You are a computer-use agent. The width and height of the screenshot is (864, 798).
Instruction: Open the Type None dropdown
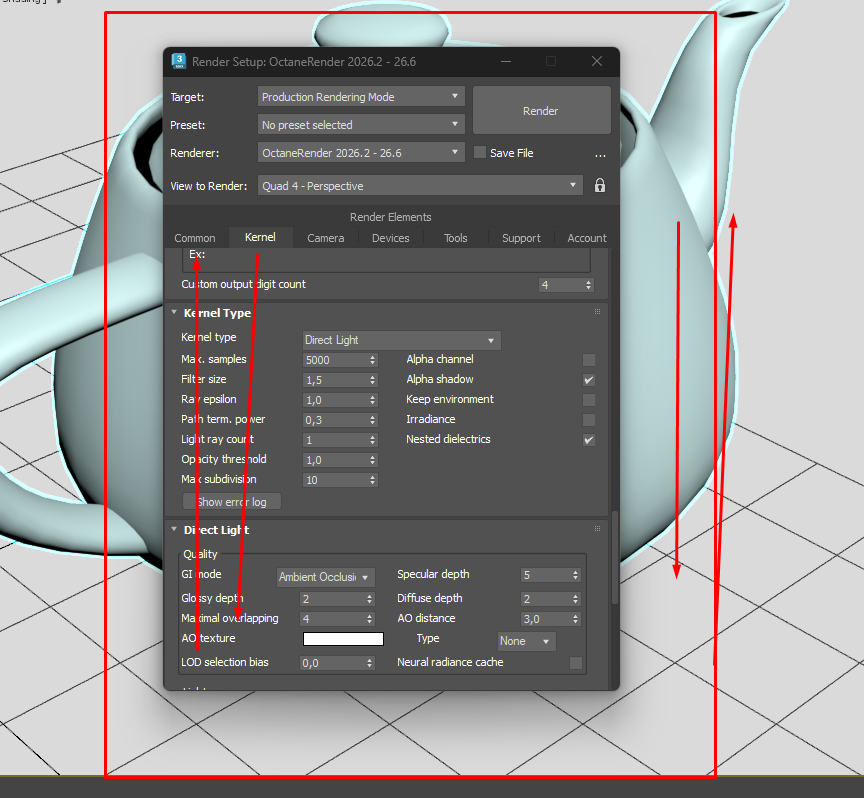pos(526,641)
